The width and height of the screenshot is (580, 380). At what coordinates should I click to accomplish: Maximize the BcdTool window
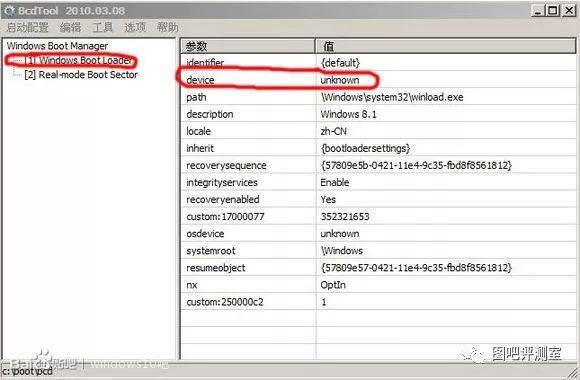553,11
